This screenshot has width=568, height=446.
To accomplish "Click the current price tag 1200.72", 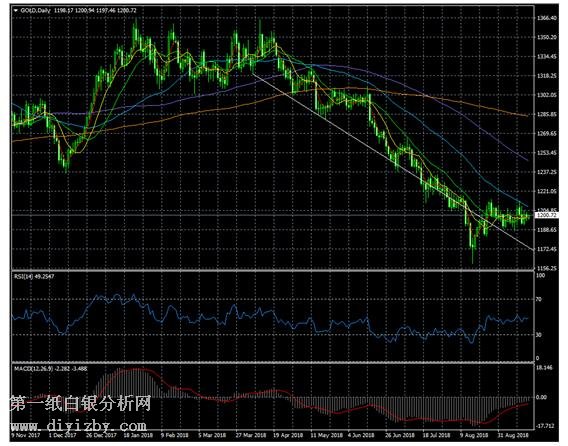I will (546, 215).
